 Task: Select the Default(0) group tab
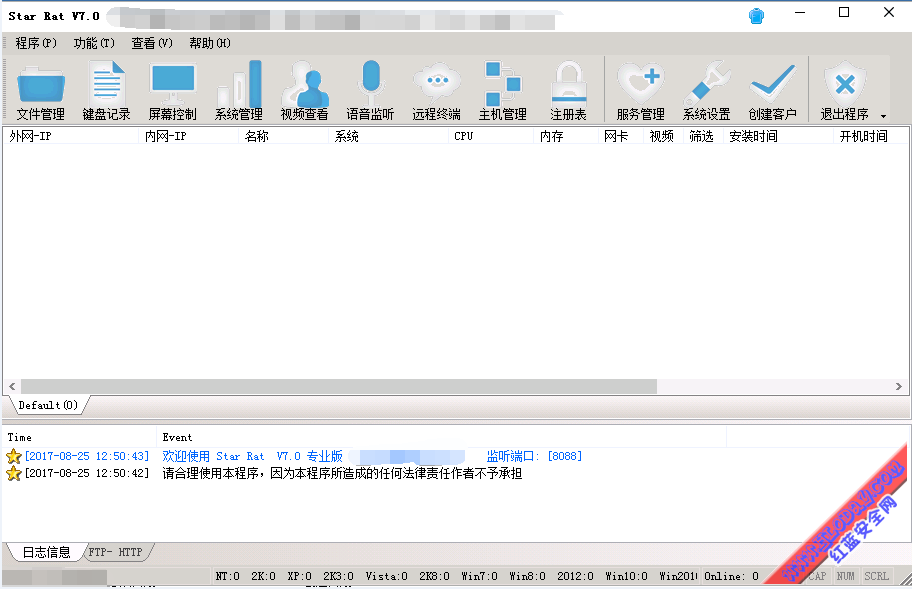pyautogui.click(x=48, y=405)
